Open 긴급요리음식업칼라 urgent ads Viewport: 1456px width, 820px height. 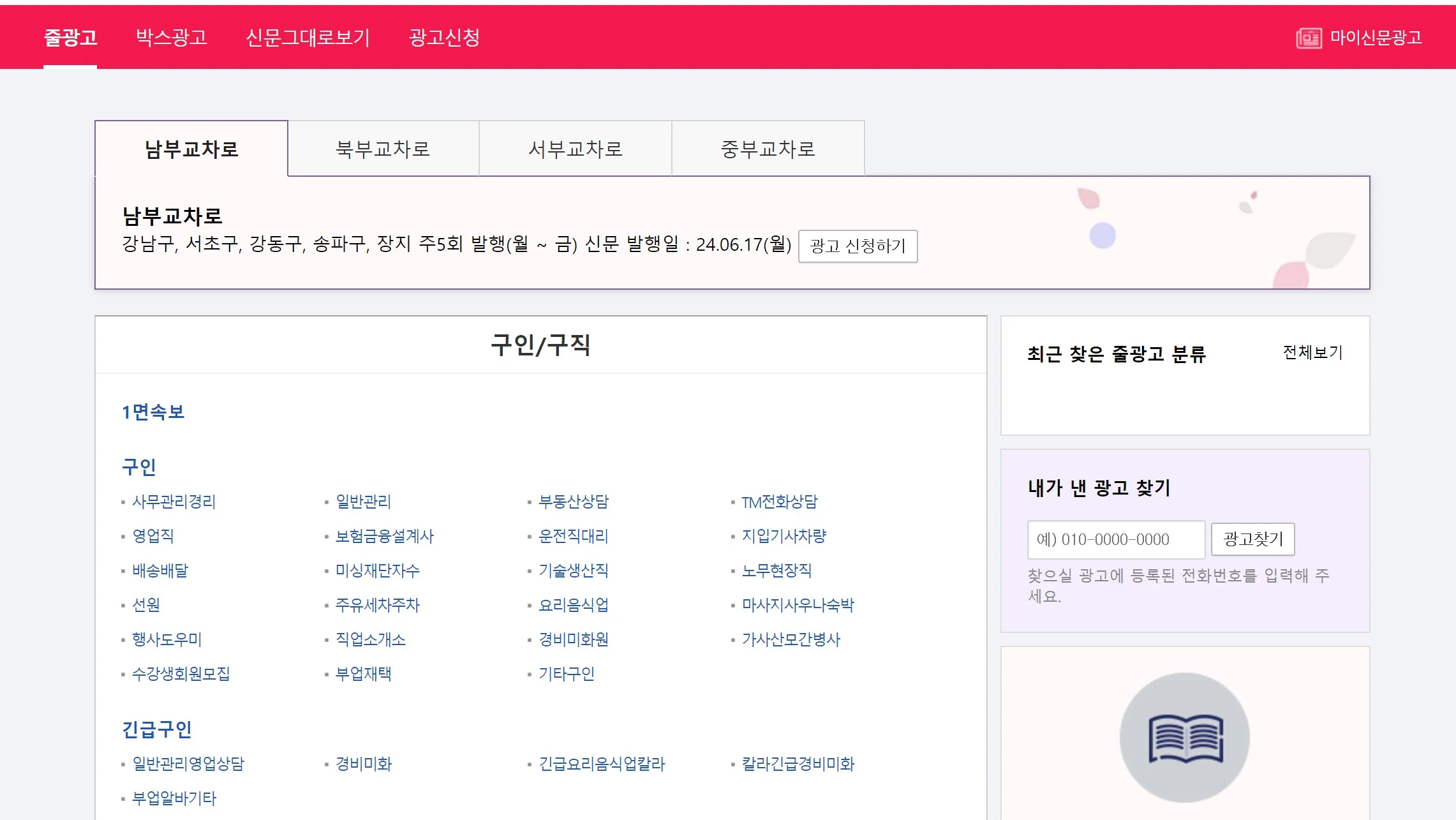[x=601, y=764]
